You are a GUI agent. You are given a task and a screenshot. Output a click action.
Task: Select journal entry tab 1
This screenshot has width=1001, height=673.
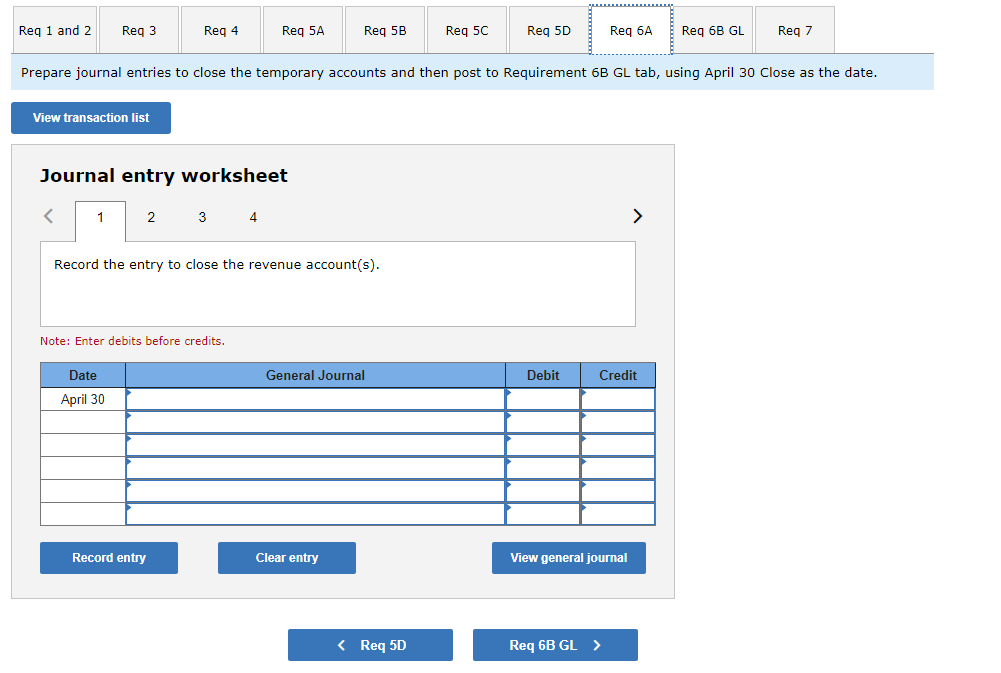(x=100, y=218)
